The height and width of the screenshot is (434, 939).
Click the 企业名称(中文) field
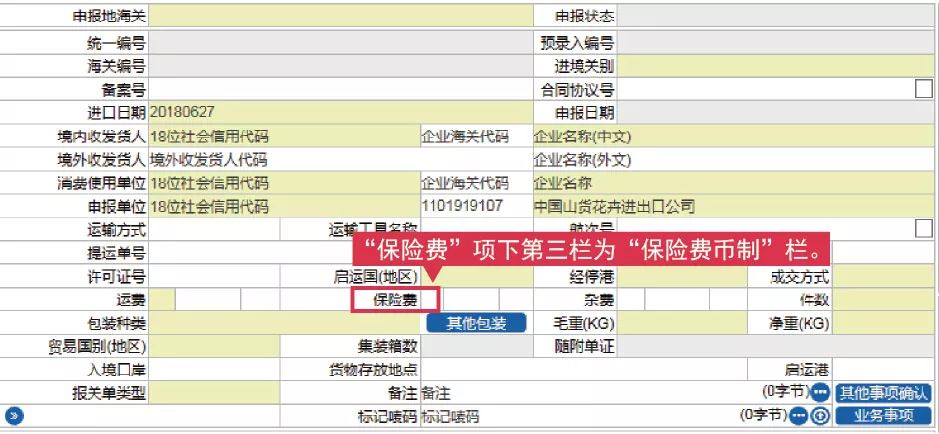pyautogui.click(x=734, y=136)
